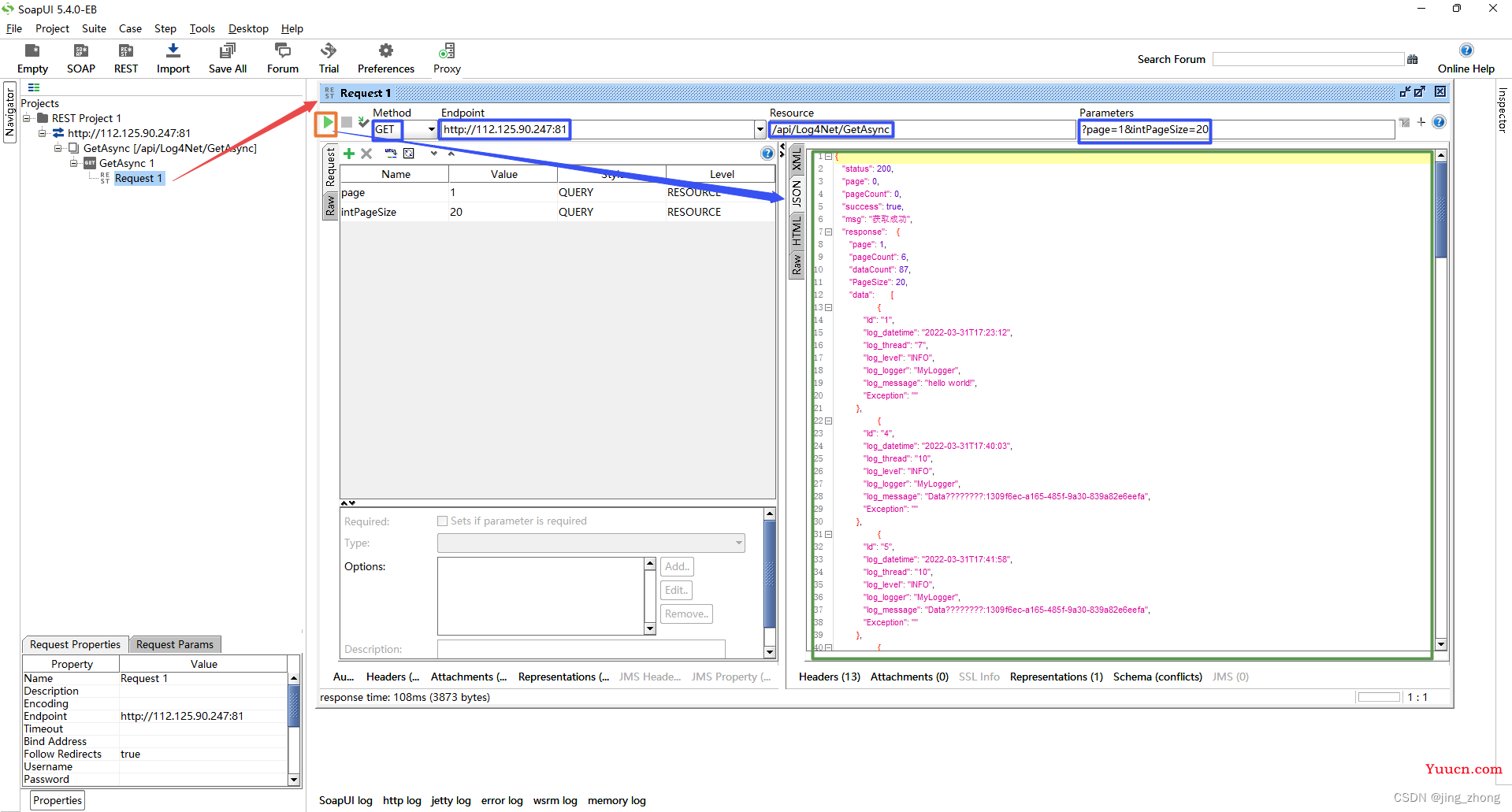
Task: Click the Parameters query string field
Action: tap(1236, 129)
